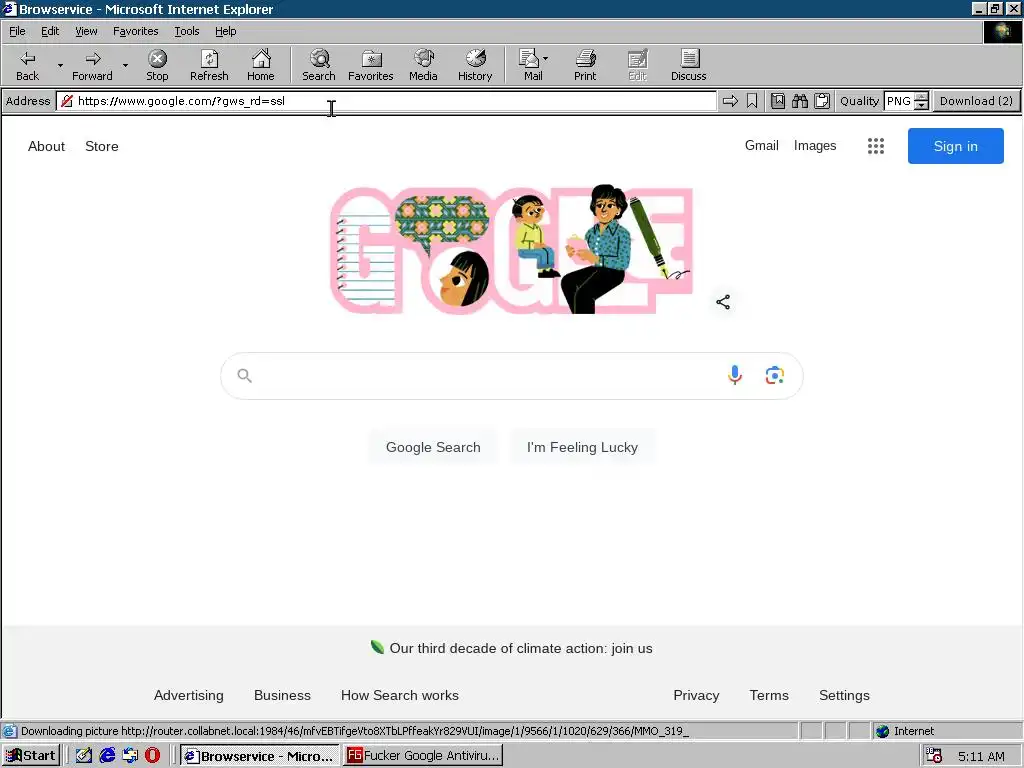Click the insecure page icon in address bar
This screenshot has width=1024, height=768.
[67, 101]
